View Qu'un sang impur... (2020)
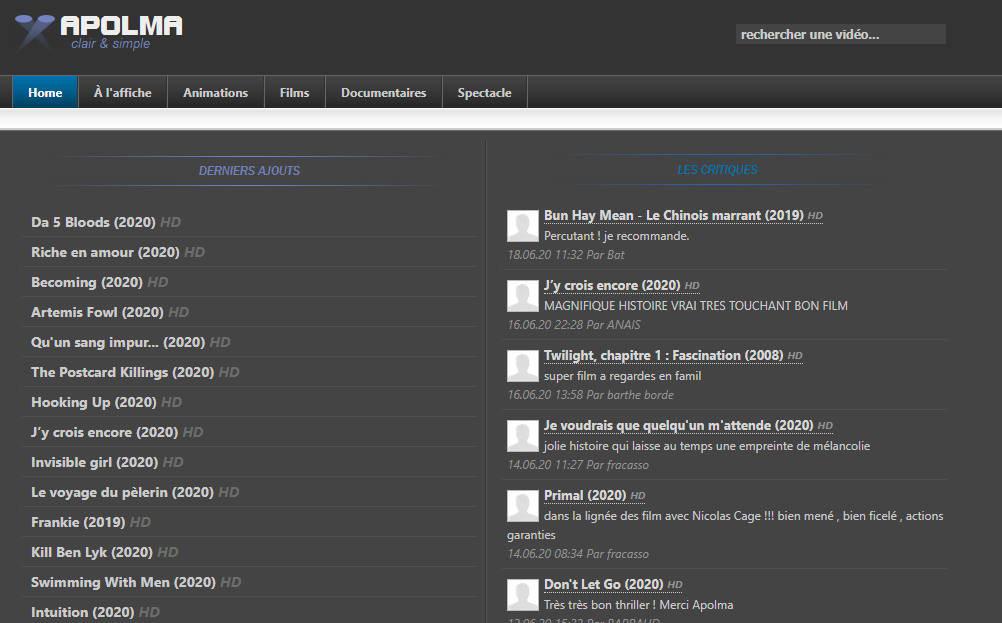The width and height of the screenshot is (1002, 623). pyautogui.click(x=118, y=342)
